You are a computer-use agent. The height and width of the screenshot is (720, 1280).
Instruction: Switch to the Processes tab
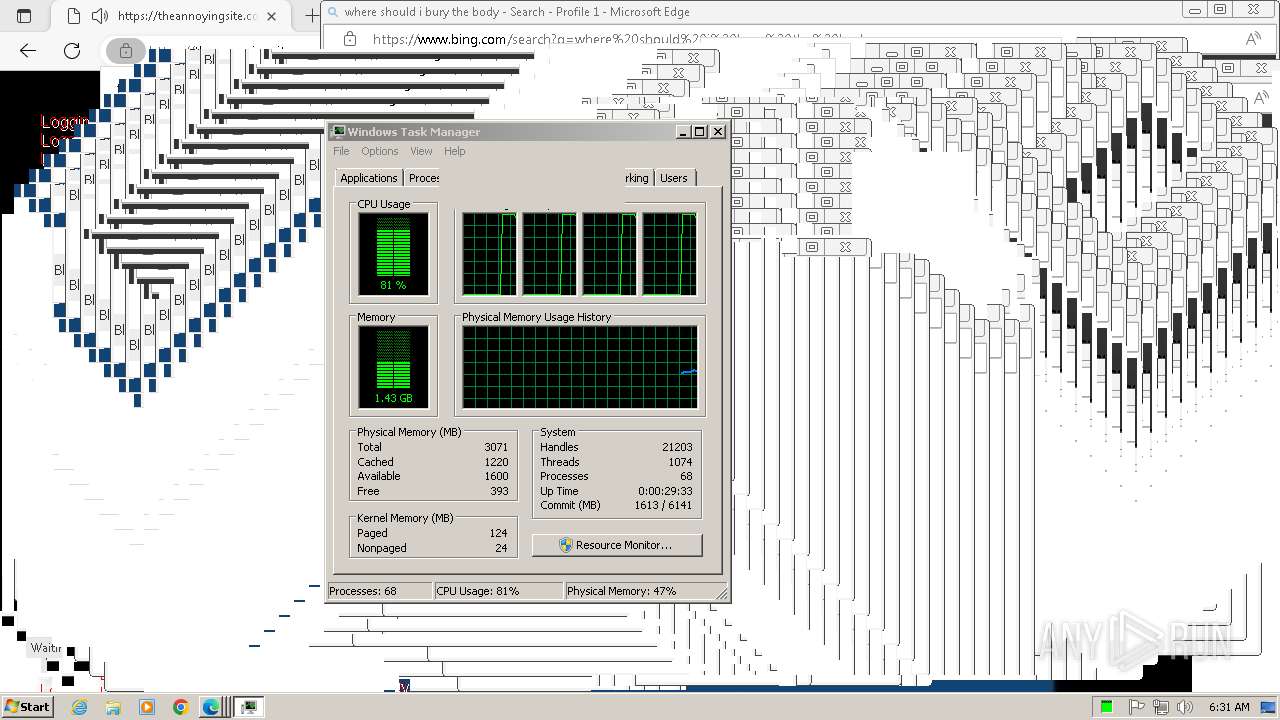tap(423, 178)
